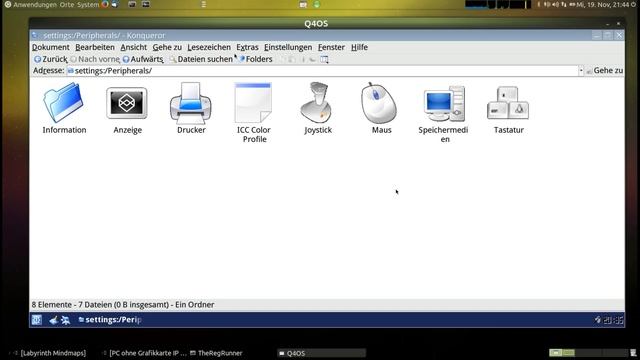640x360 pixels.
Task: Go up one level with Aufwärts
Action: 143,59
